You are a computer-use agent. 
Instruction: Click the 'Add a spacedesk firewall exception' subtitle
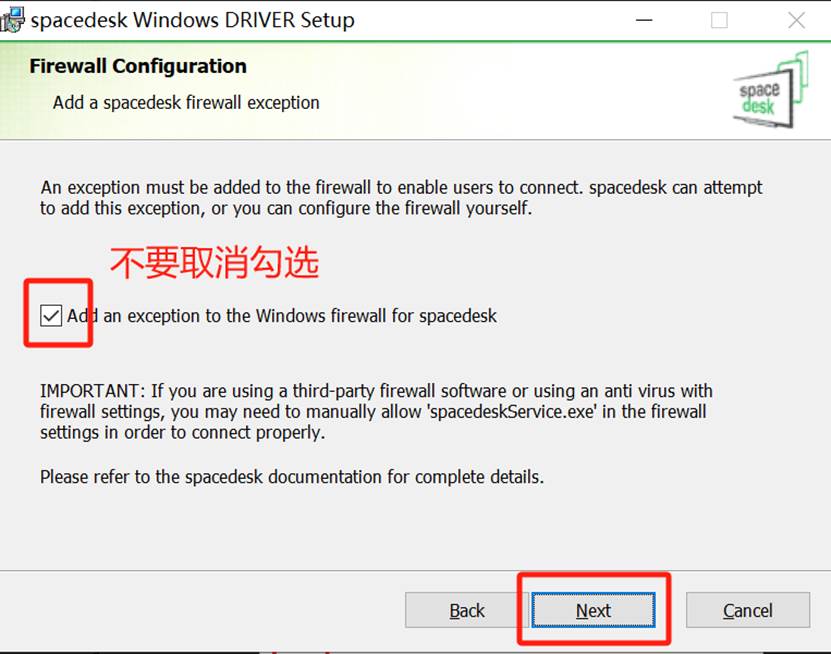[186, 102]
